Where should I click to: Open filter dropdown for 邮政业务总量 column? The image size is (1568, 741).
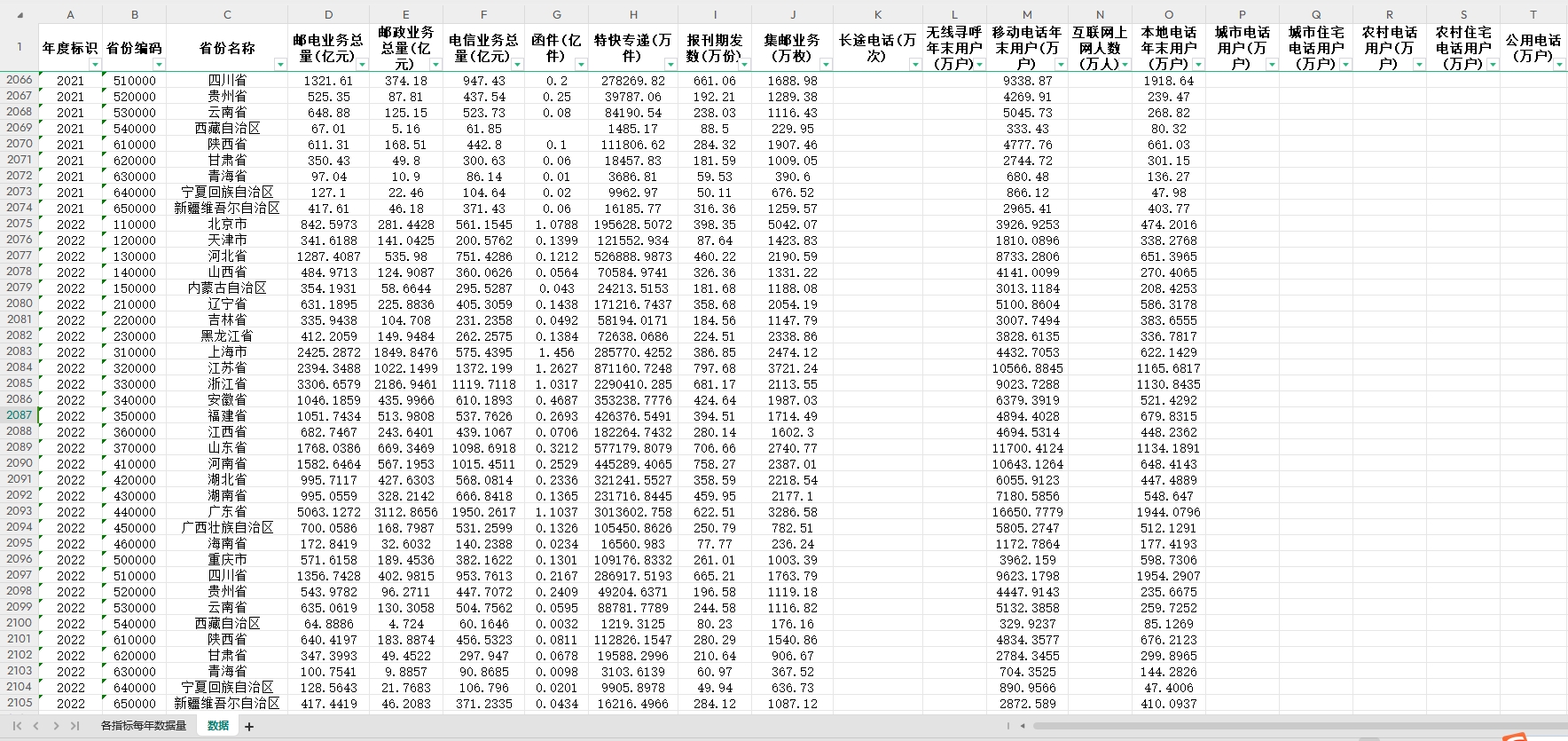point(435,64)
